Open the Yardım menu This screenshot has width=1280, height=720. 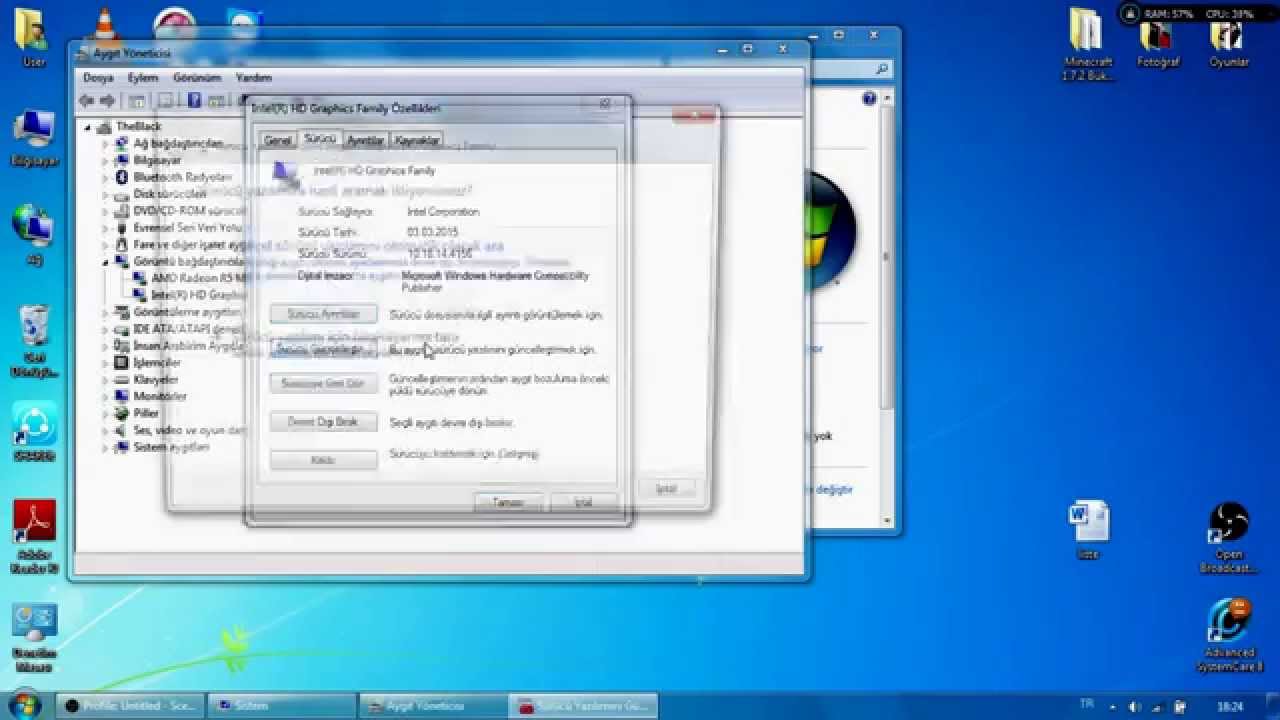point(254,77)
